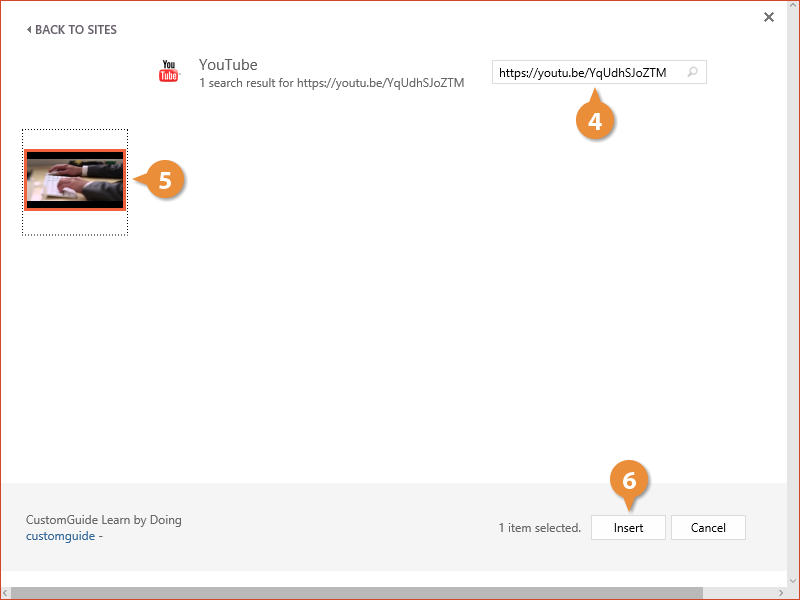This screenshot has width=800, height=600.
Task: Click the YouTube search URL field
Action: (x=585, y=73)
